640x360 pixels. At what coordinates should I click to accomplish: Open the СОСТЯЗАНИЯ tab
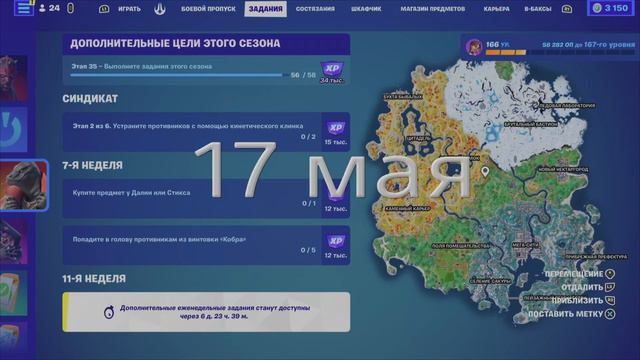(315, 9)
